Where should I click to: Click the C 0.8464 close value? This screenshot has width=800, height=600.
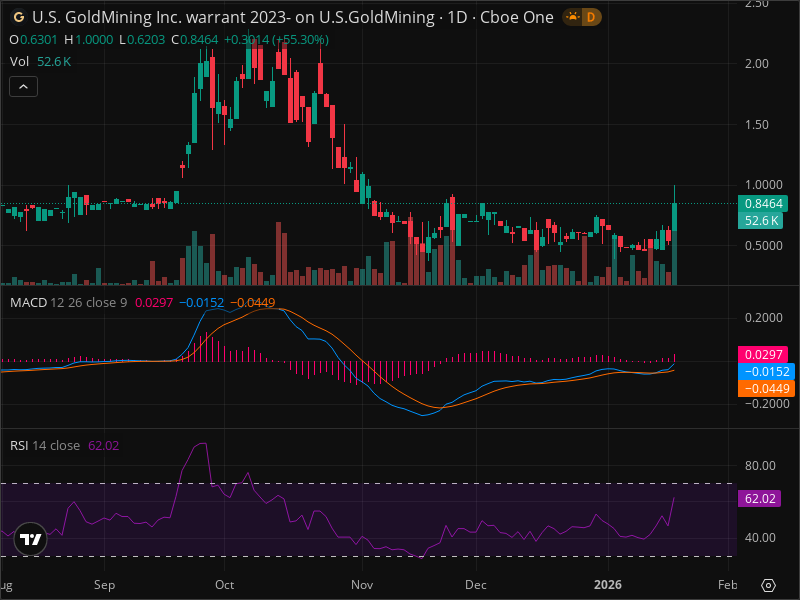click(x=194, y=40)
